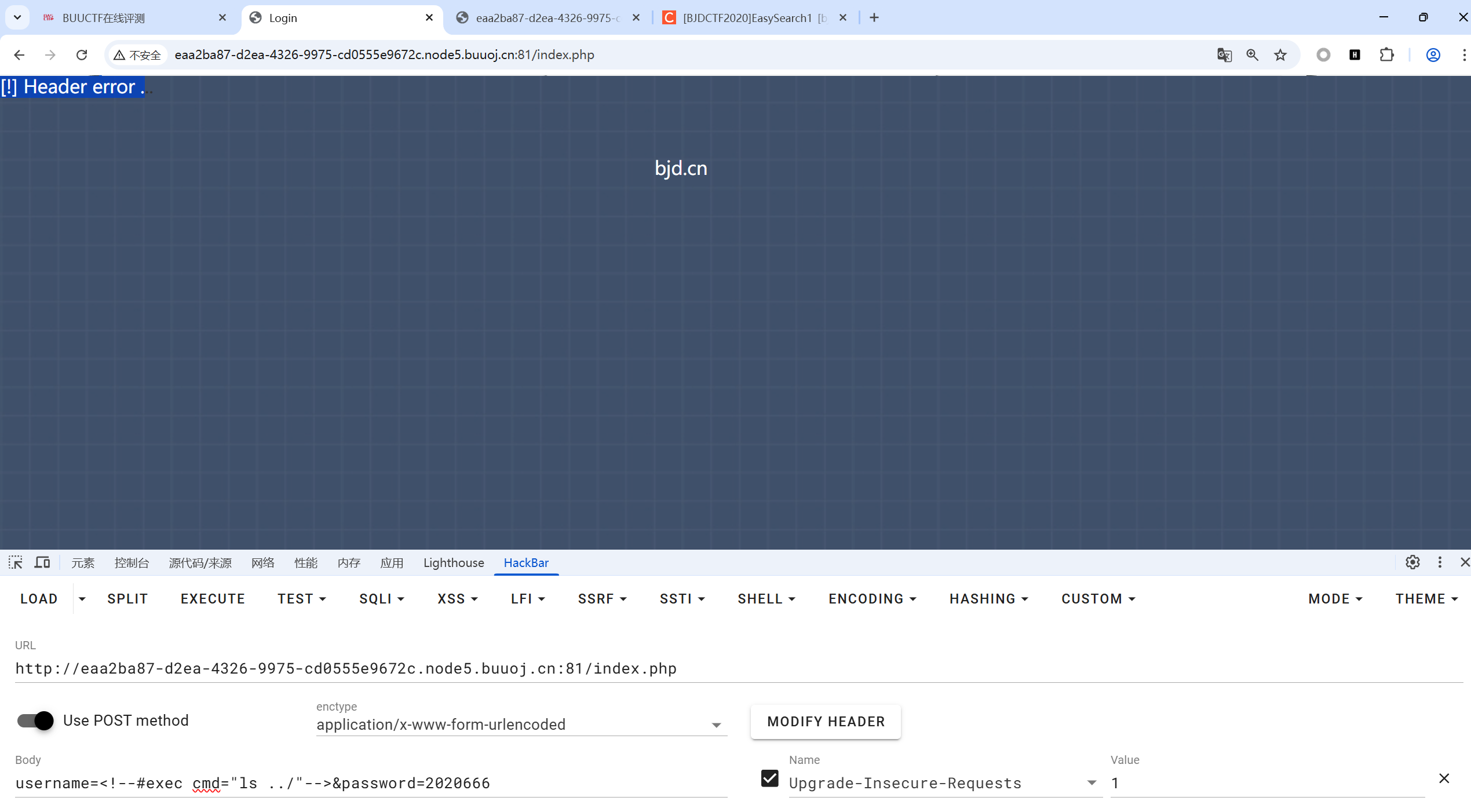Open DevTools settings gear icon
The height and width of the screenshot is (812, 1471).
[1412, 562]
